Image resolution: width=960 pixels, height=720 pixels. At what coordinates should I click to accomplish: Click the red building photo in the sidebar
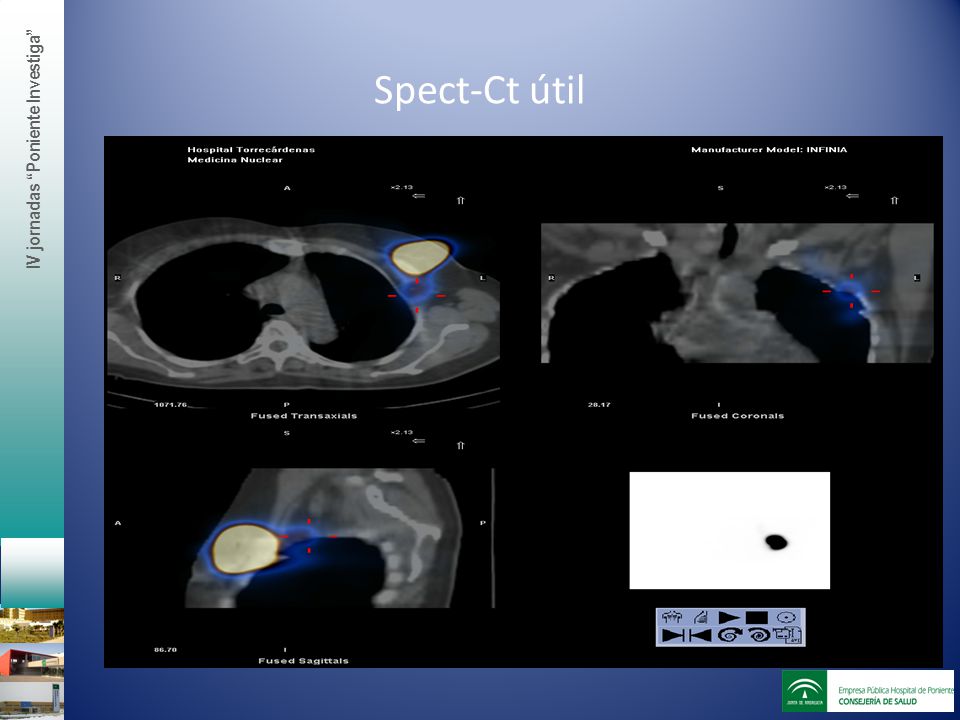[x=32, y=660]
